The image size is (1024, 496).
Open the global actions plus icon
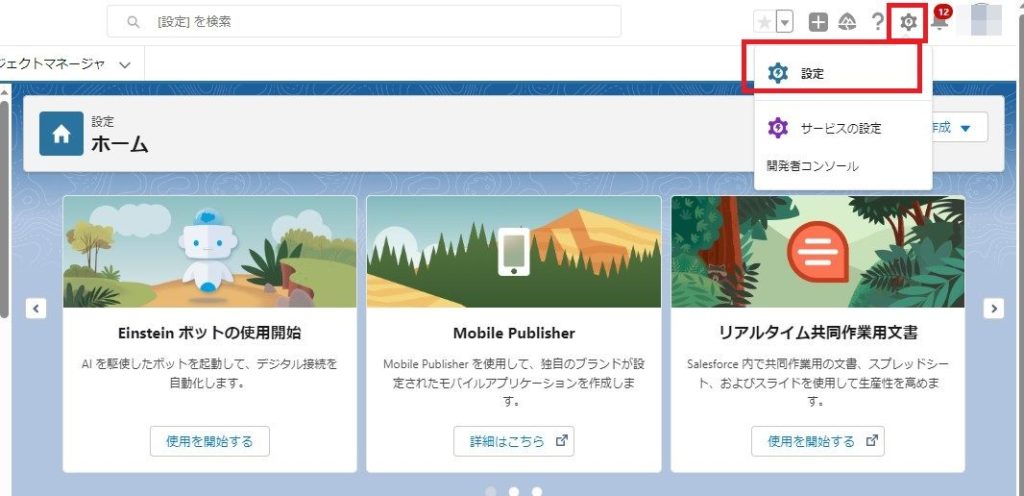click(x=818, y=22)
